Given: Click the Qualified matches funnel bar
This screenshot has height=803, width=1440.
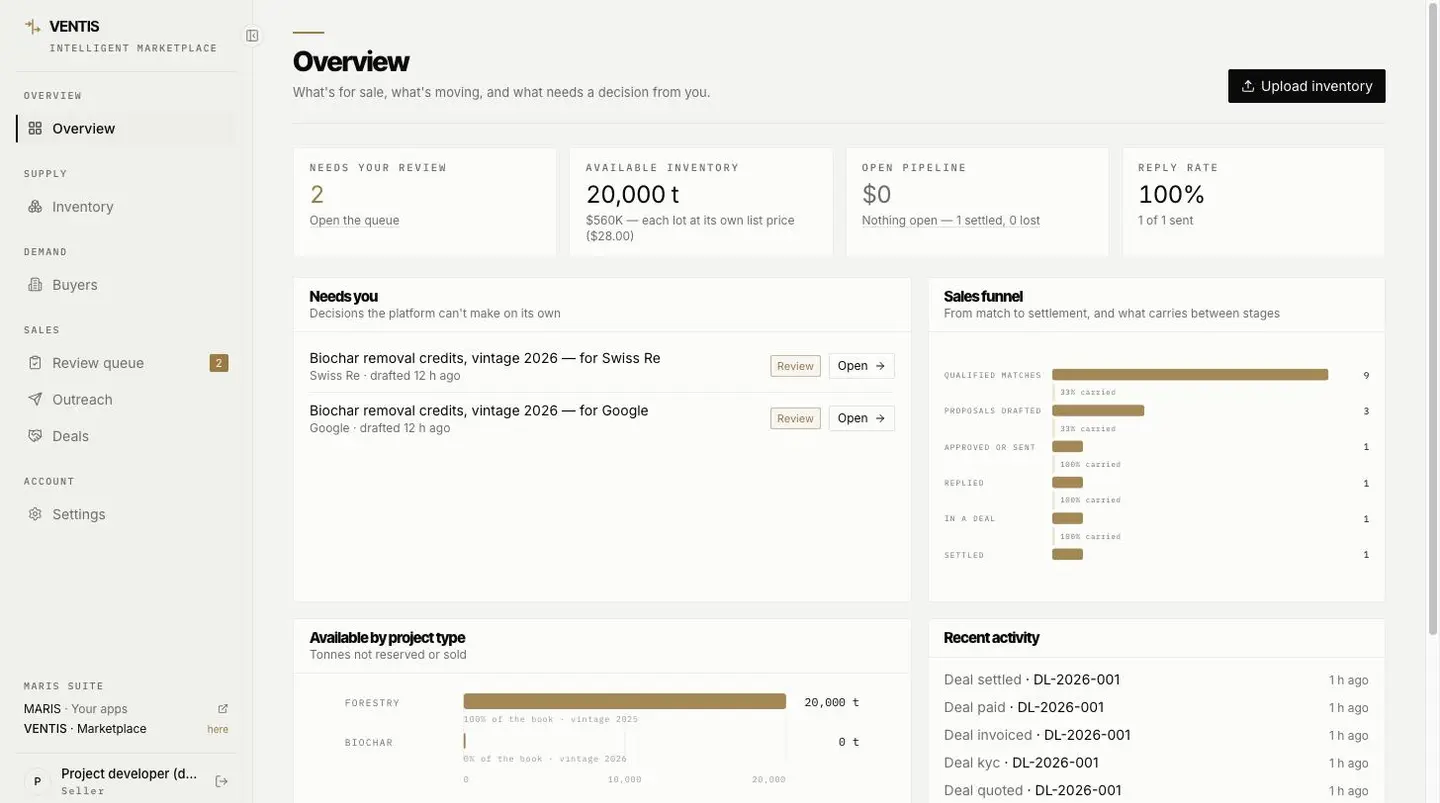Looking at the screenshot, I should point(1190,375).
